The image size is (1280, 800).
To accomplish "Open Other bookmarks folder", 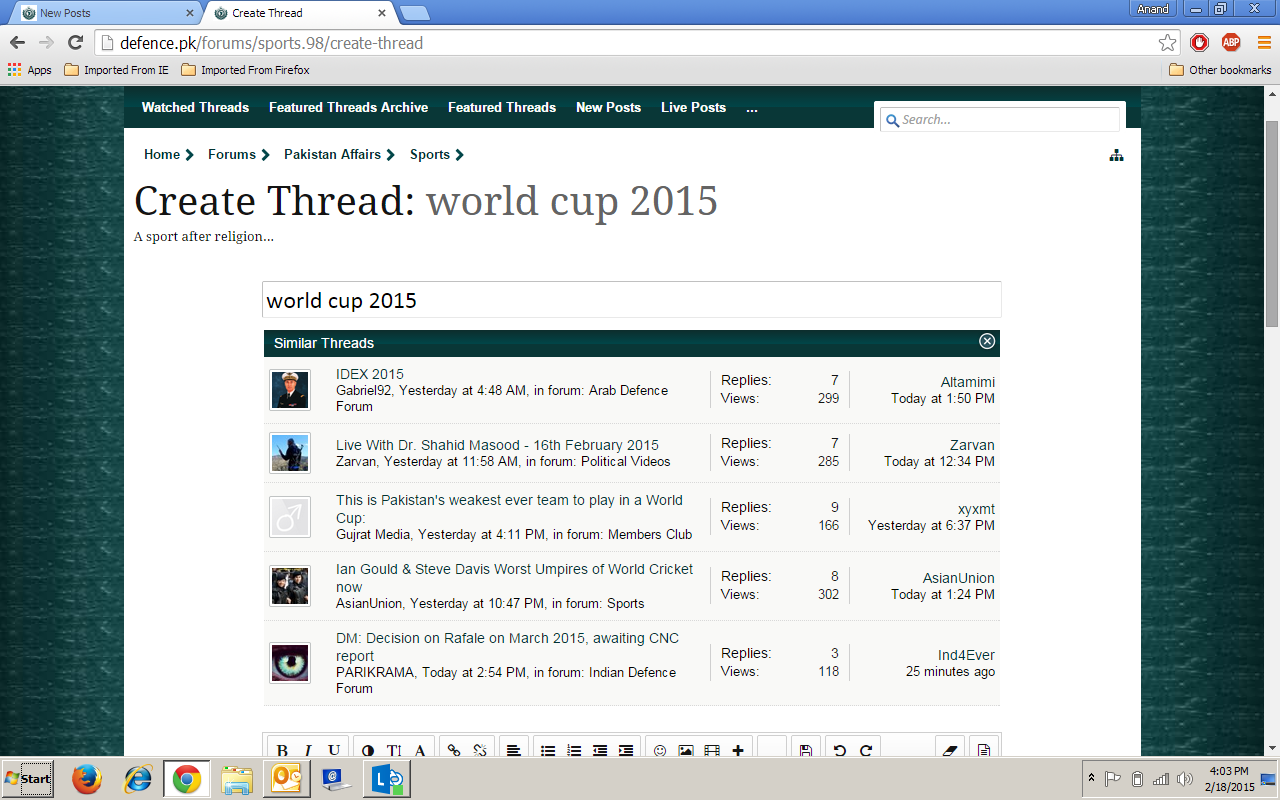I will [1220, 70].
